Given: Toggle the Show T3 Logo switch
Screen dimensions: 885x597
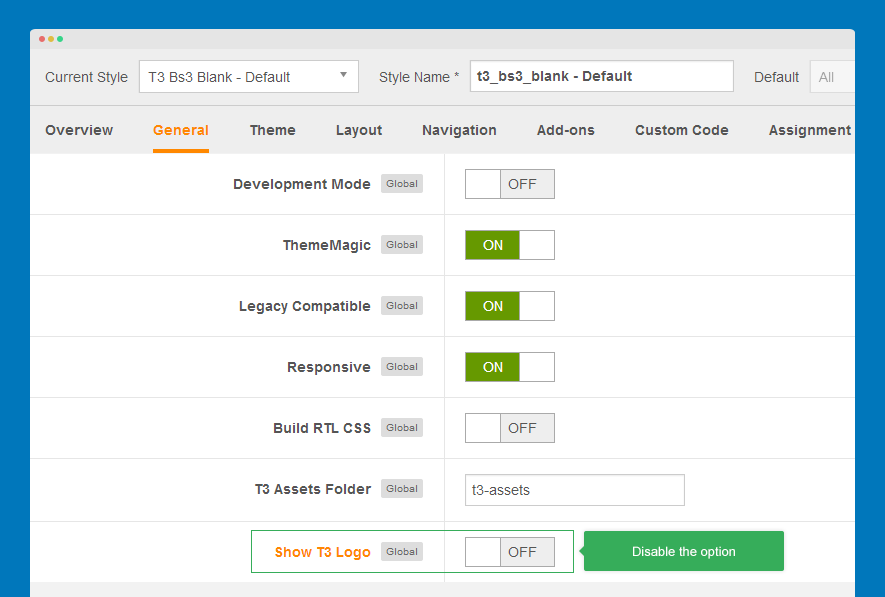Looking at the screenshot, I should [509, 552].
